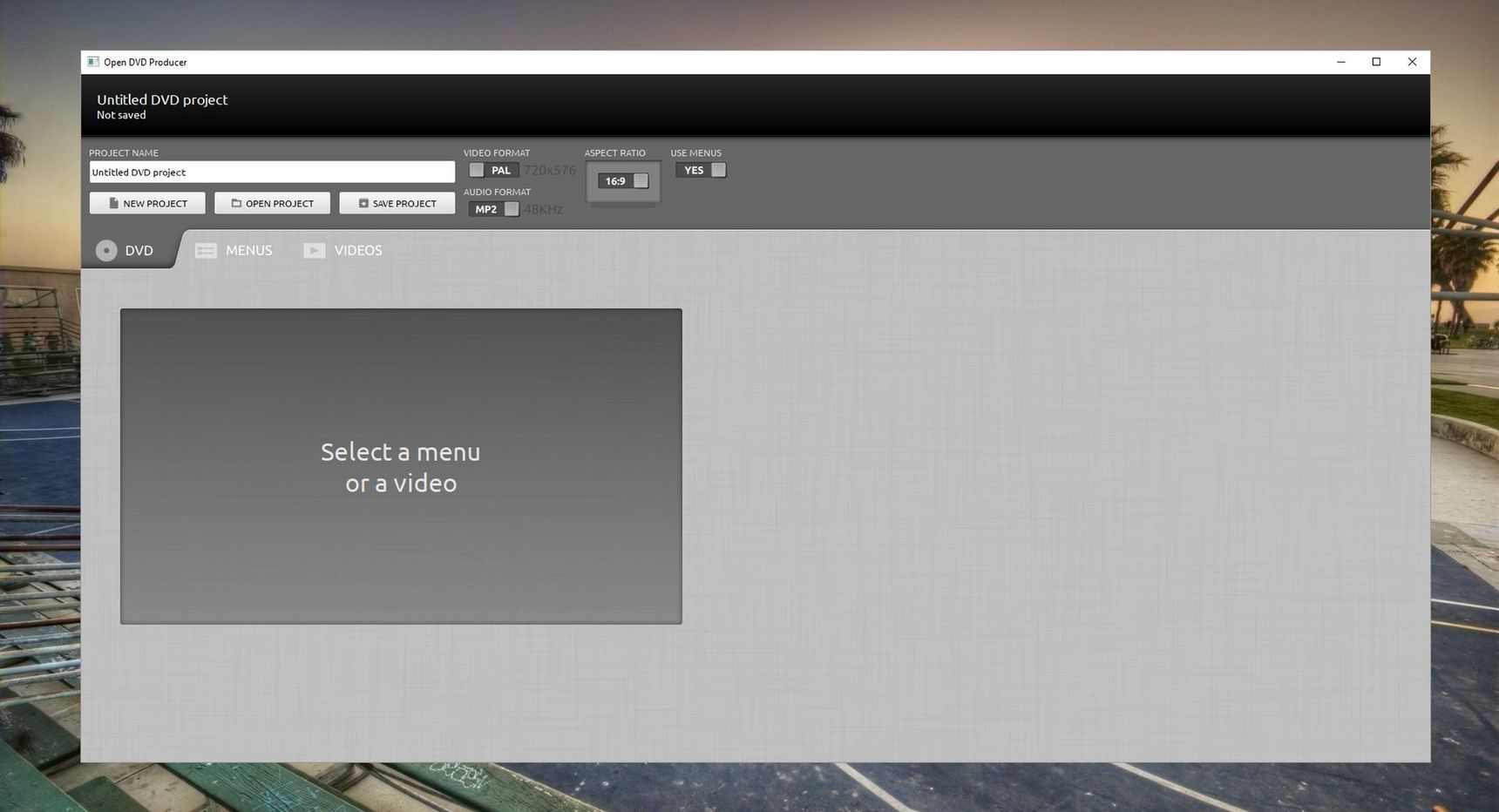
Task: Toggle the MP2 audio format switch
Action: (x=494, y=209)
